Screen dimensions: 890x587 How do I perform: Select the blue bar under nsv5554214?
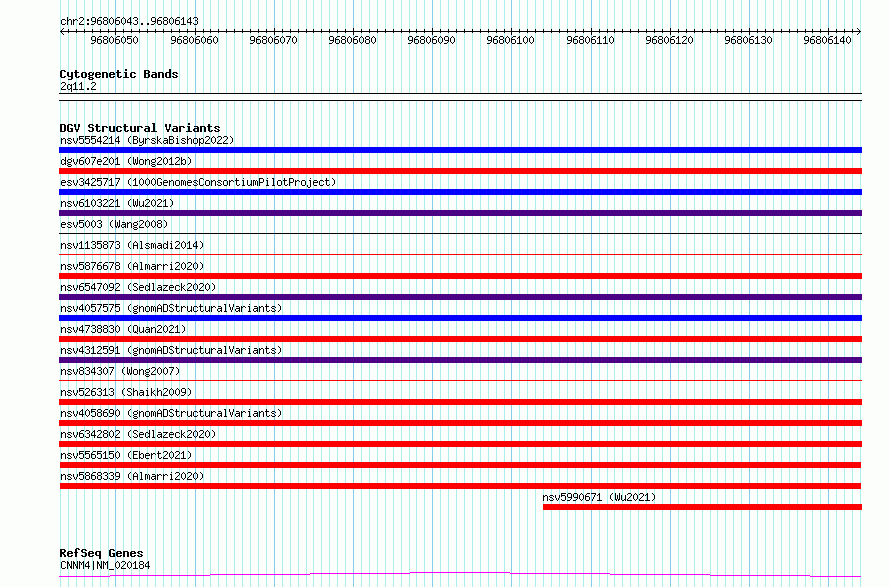(460, 150)
